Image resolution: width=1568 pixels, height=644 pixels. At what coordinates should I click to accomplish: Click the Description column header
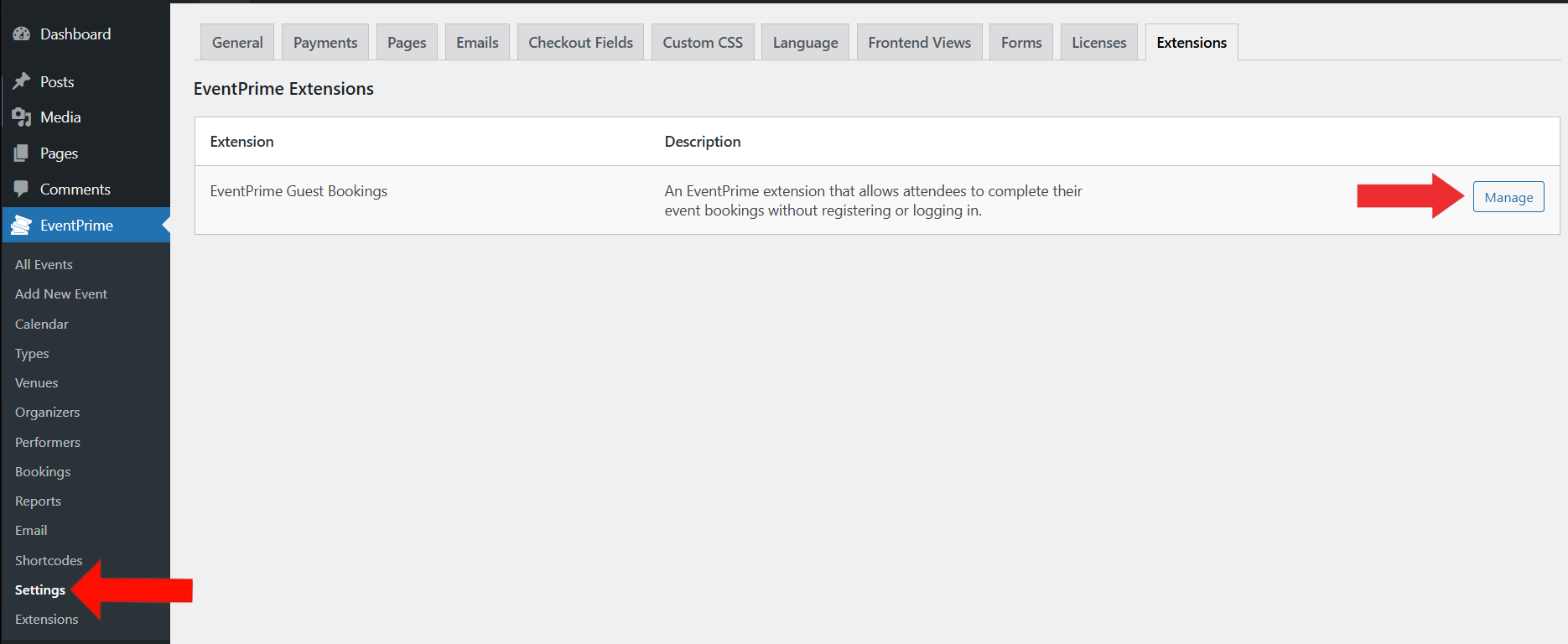click(703, 142)
